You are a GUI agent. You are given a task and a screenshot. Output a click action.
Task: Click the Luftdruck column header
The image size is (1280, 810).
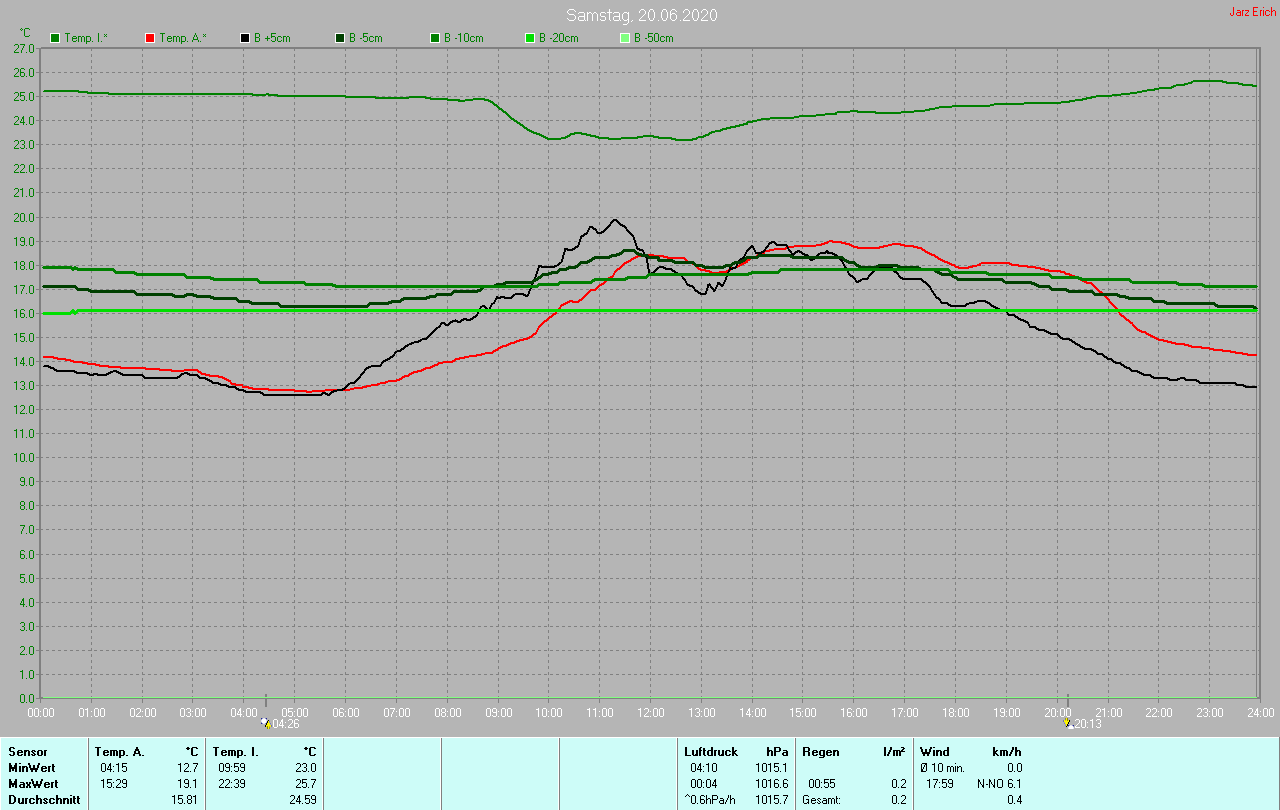coord(711,752)
